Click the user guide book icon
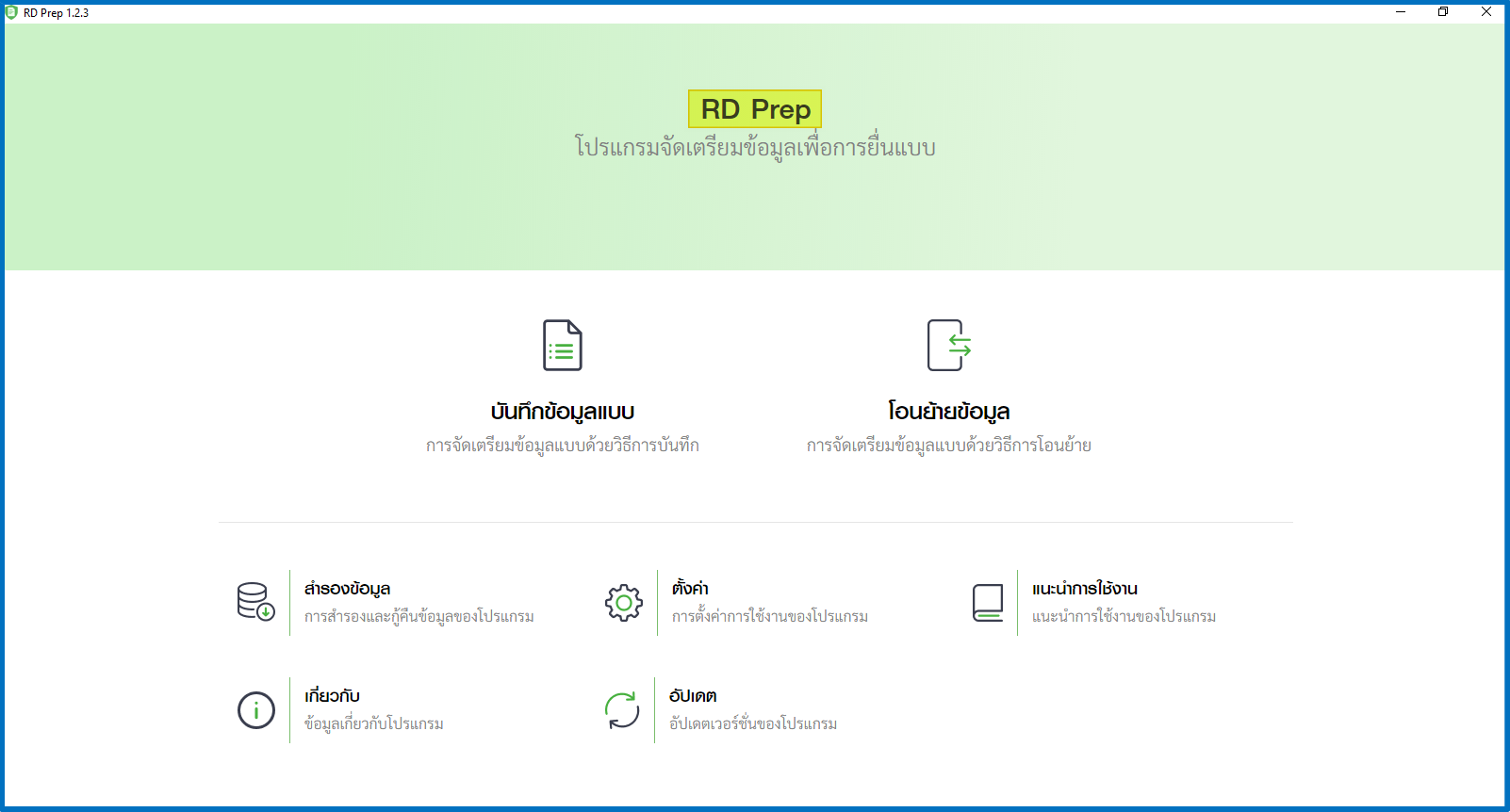 pyautogui.click(x=988, y=603)
